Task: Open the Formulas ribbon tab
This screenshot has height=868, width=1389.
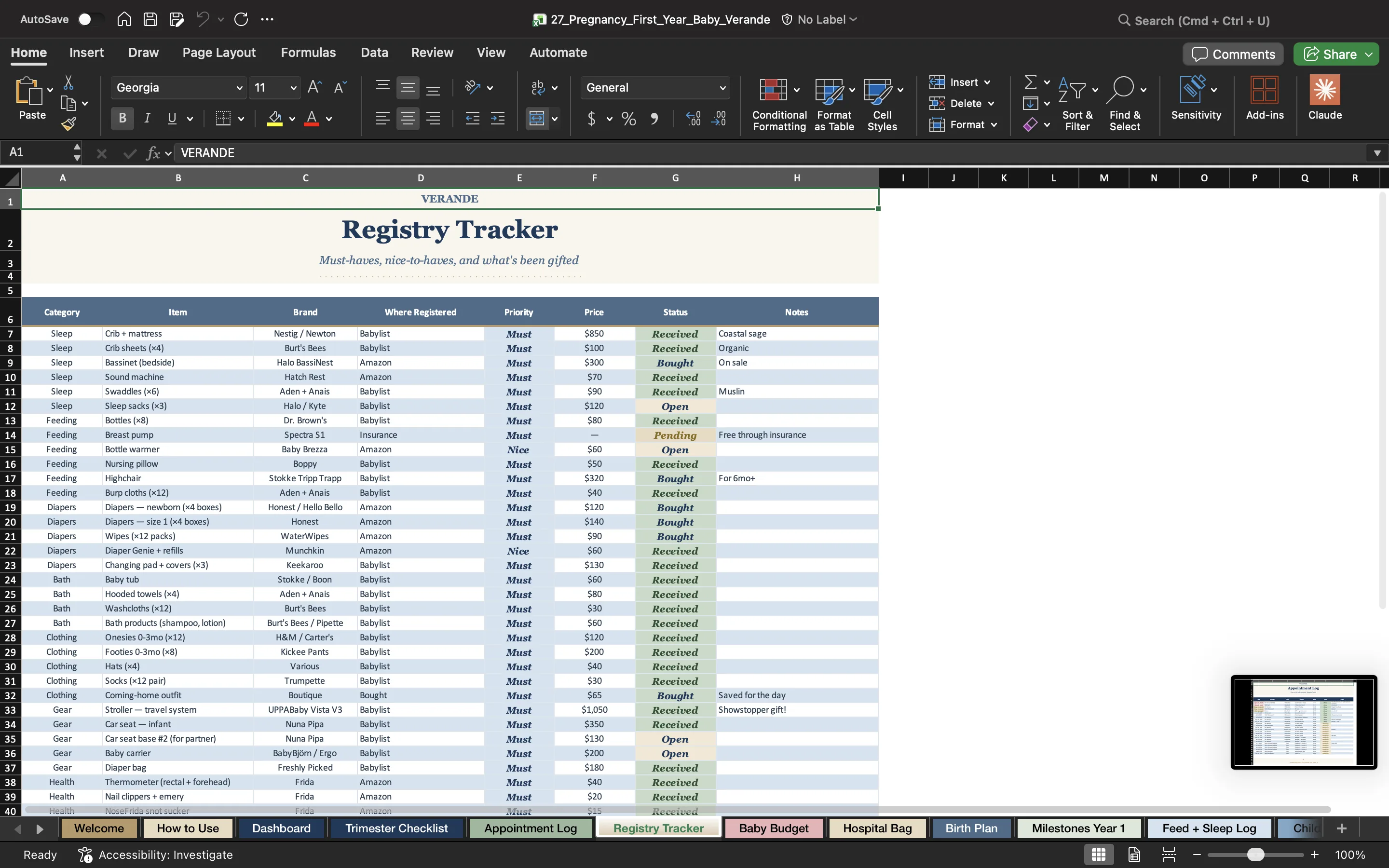Action: (x=308, y=52)
